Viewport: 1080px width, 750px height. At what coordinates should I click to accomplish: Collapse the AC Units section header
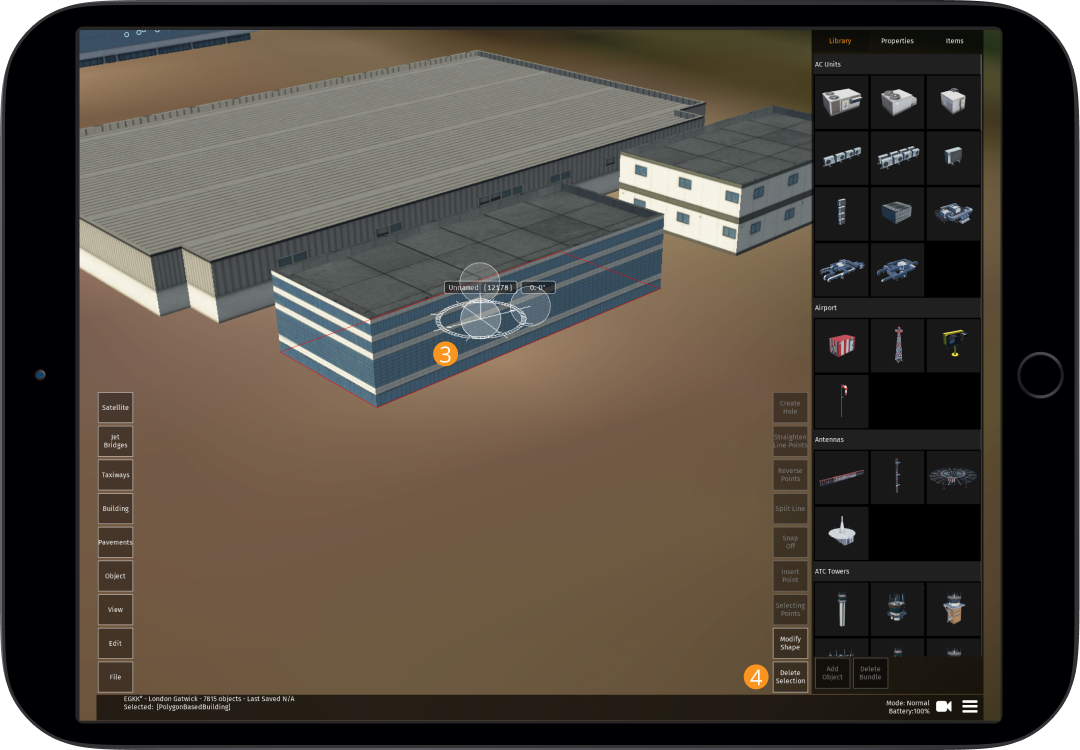click(896, 64)
